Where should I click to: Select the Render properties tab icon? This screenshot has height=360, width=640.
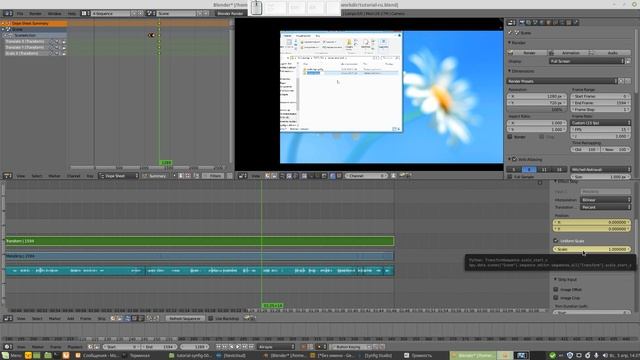click(x=522, y=23)
